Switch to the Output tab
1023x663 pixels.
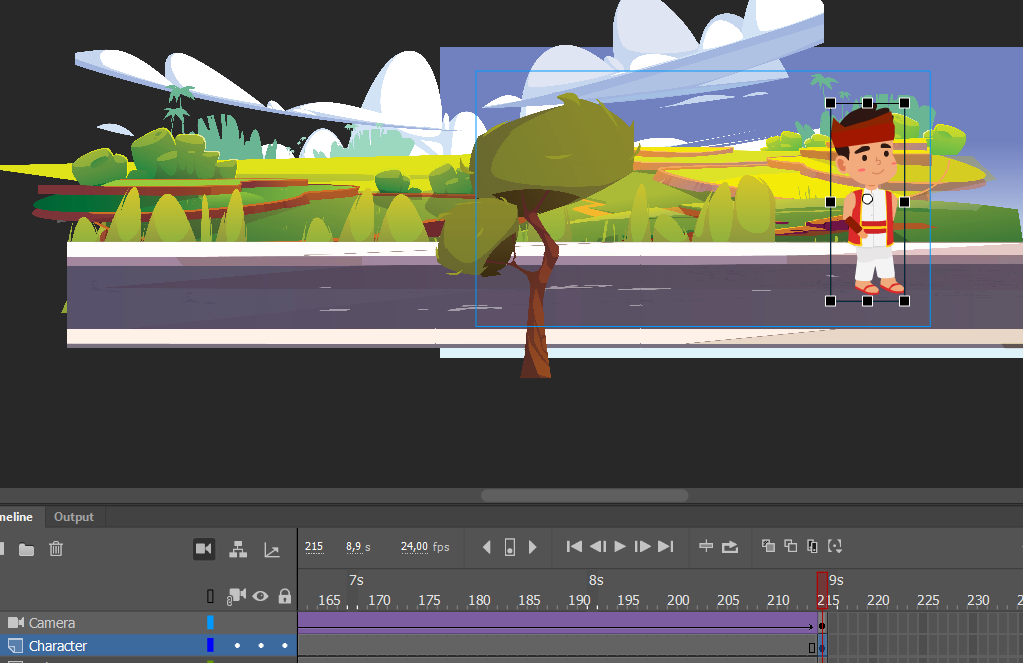[x=74, y=517]
